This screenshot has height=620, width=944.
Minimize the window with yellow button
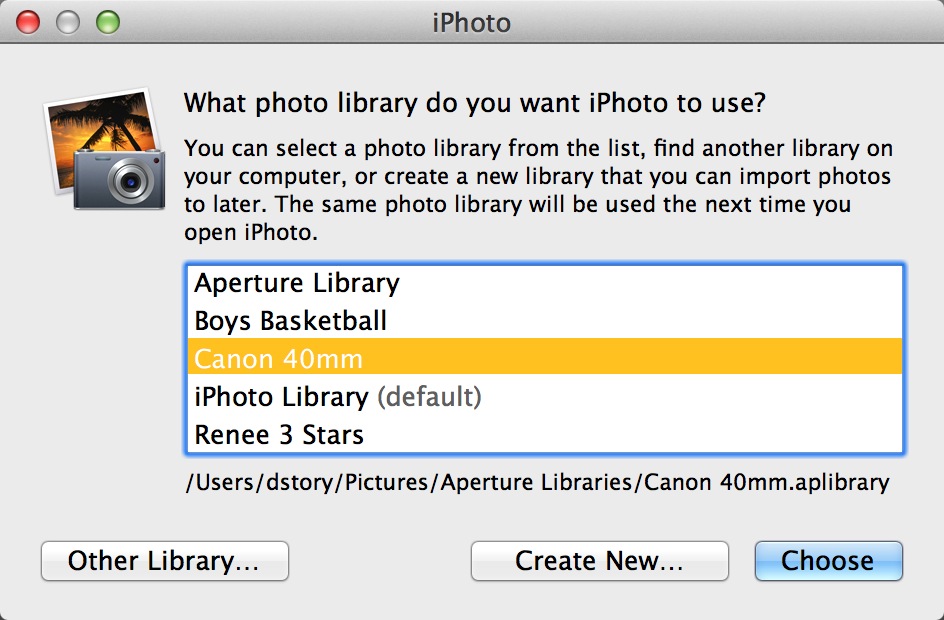point(67,20)
